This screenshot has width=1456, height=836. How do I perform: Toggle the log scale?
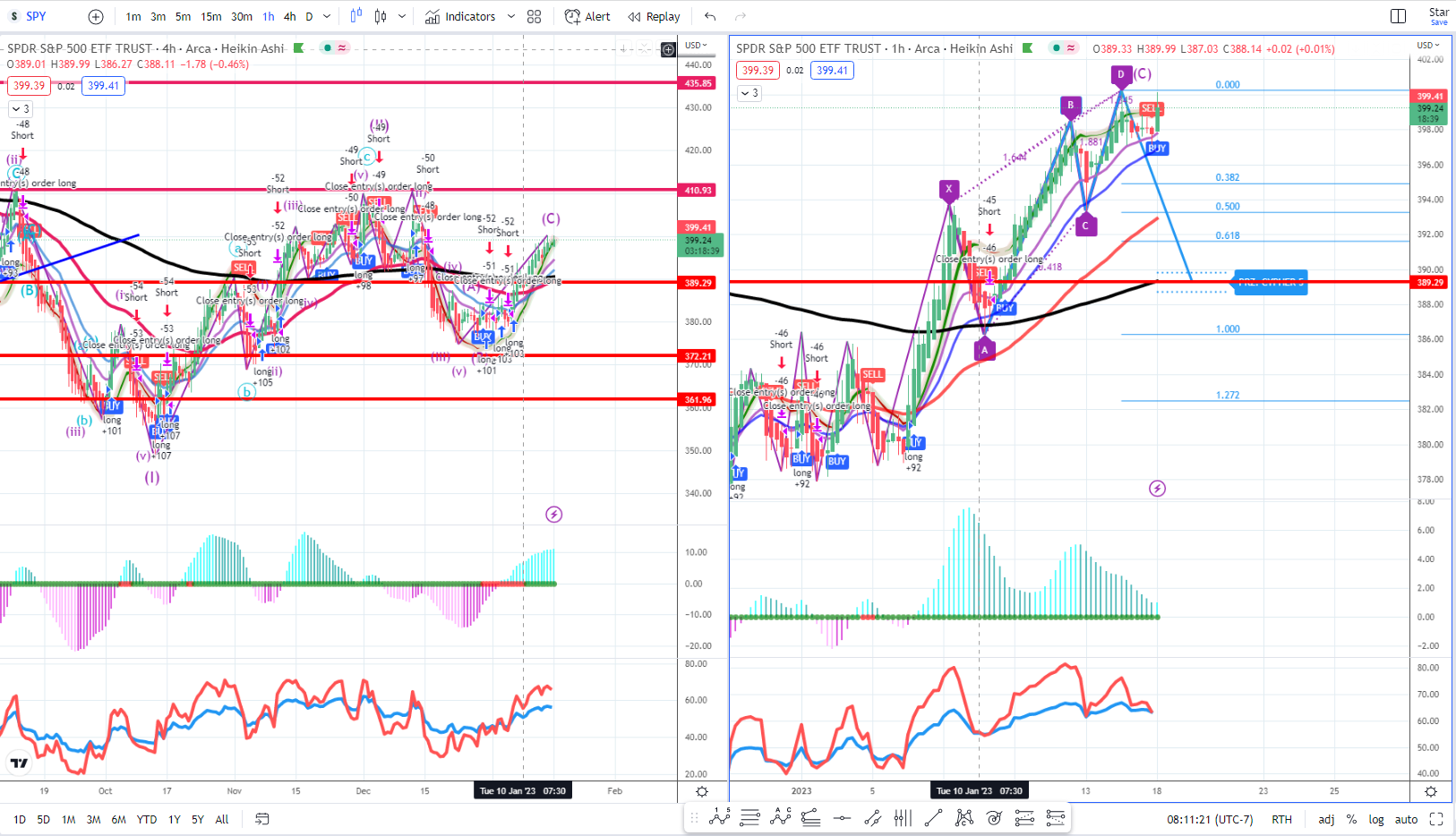coord(1376,819)
